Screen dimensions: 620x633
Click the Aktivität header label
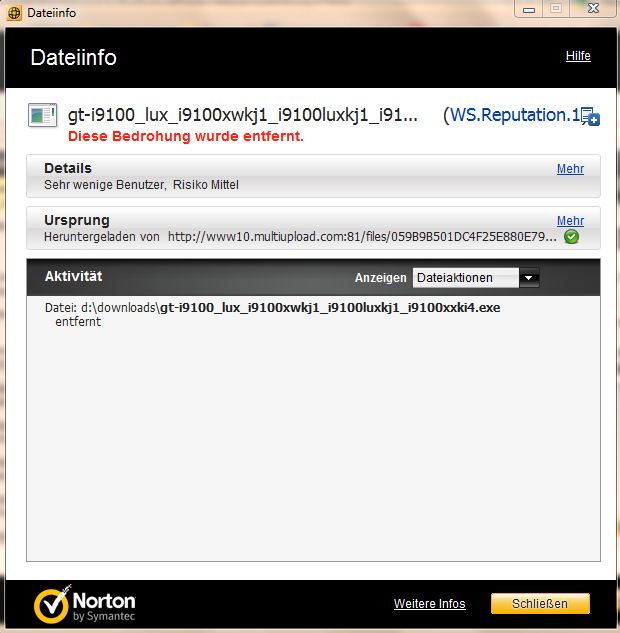(x=73, y=277)
